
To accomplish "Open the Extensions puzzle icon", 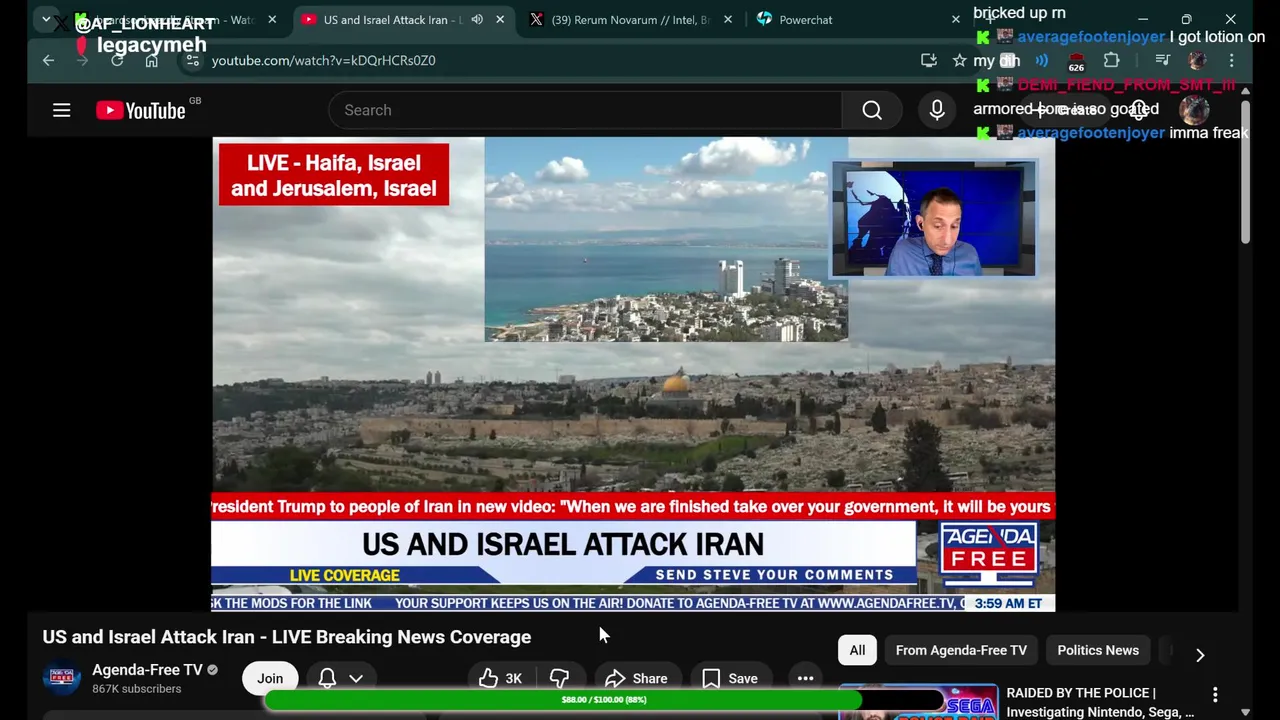I will pyautogui.click(x=1111, y=60).
